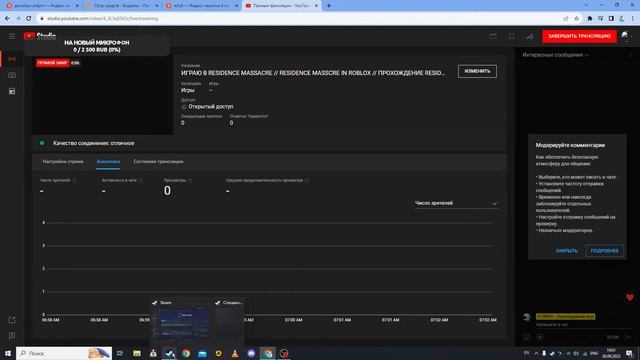Screen dimensions: 640x360
Task: Open Steam from the Windows taskbar
Action: click(x=169, y=353)
